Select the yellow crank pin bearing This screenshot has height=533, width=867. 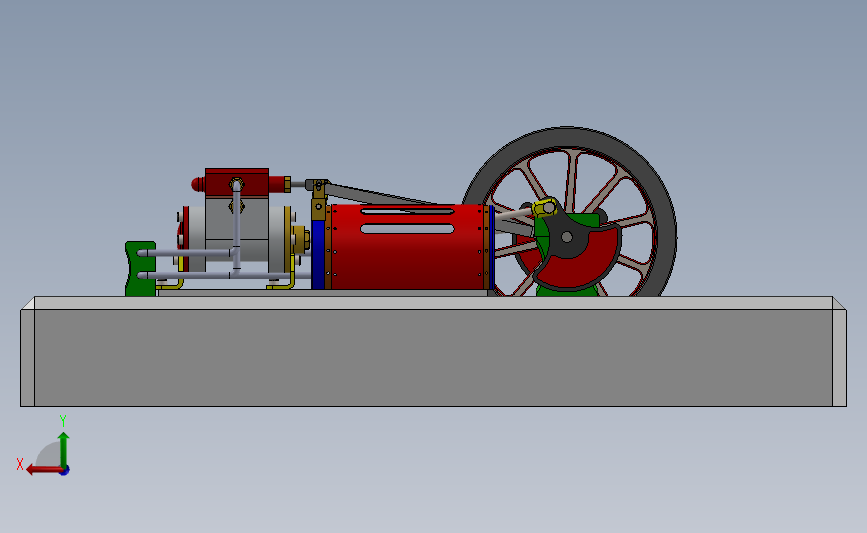(x=545, y=208)
